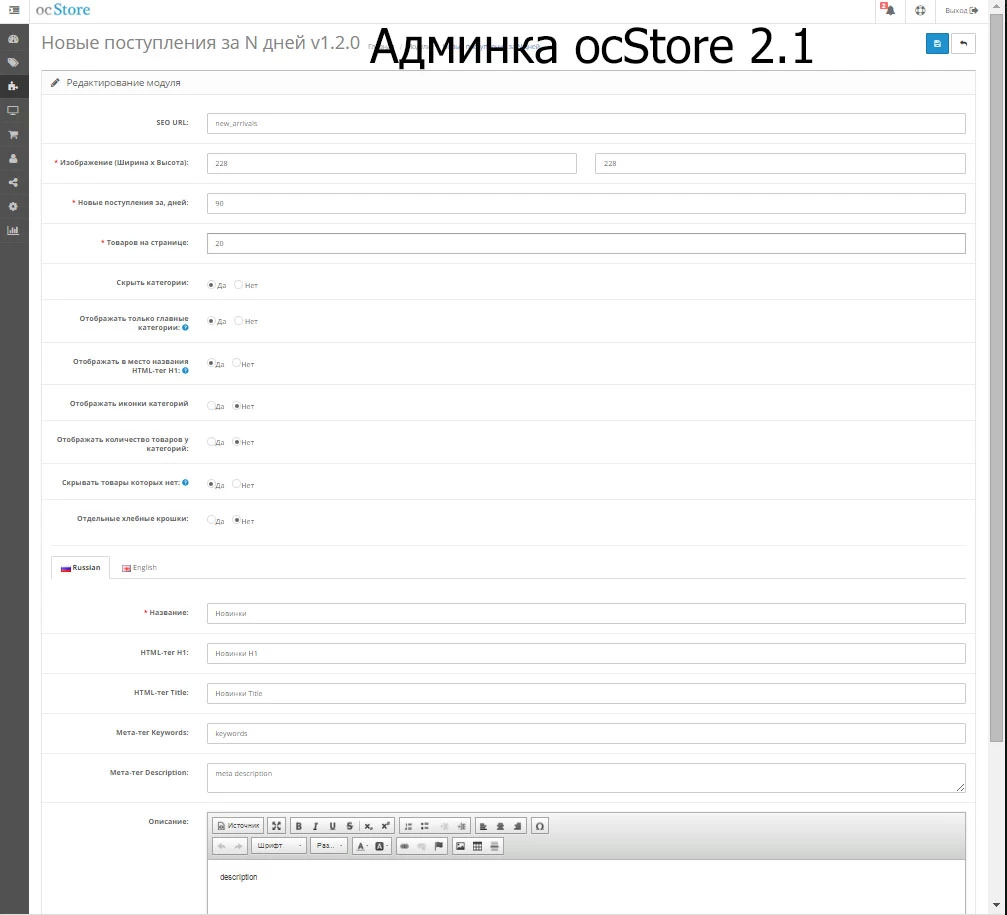
Task: Insert a numbered list in the editor
Action: 408,826
